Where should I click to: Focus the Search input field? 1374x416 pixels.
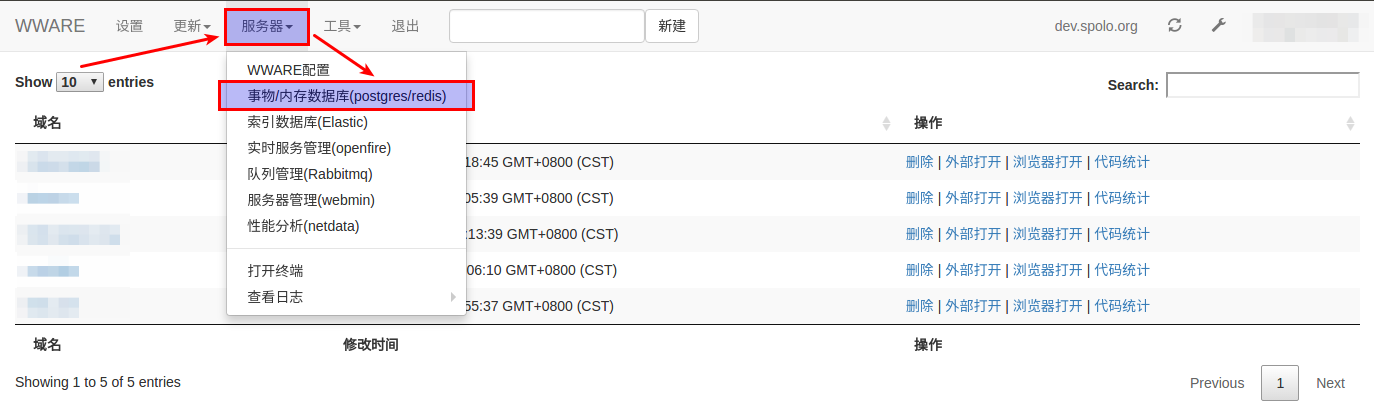pos(1263,85)
